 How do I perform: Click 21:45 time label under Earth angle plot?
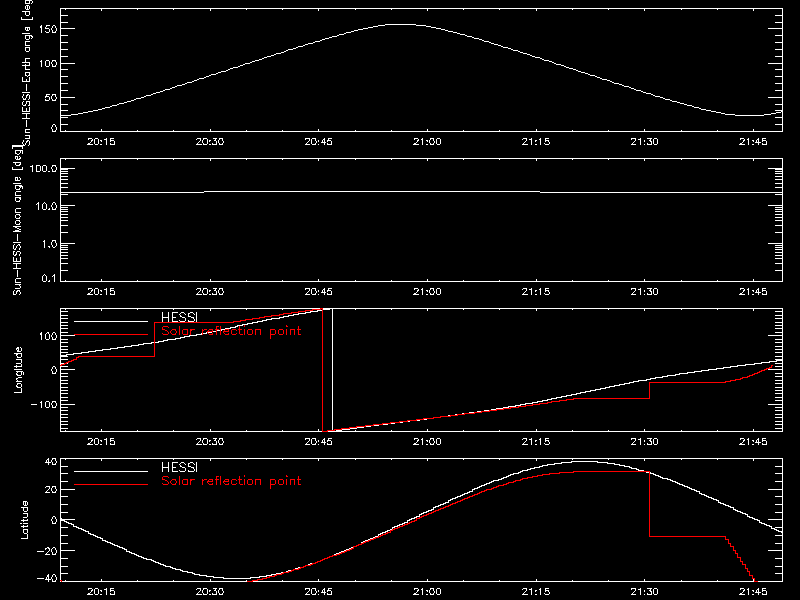[753, 142]
